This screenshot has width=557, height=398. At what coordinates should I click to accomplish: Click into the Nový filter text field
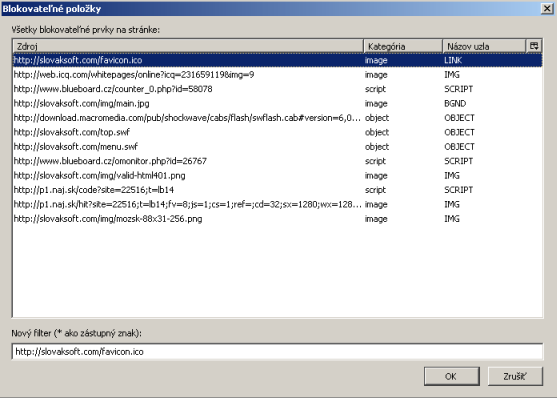click(x=277, y=352)
